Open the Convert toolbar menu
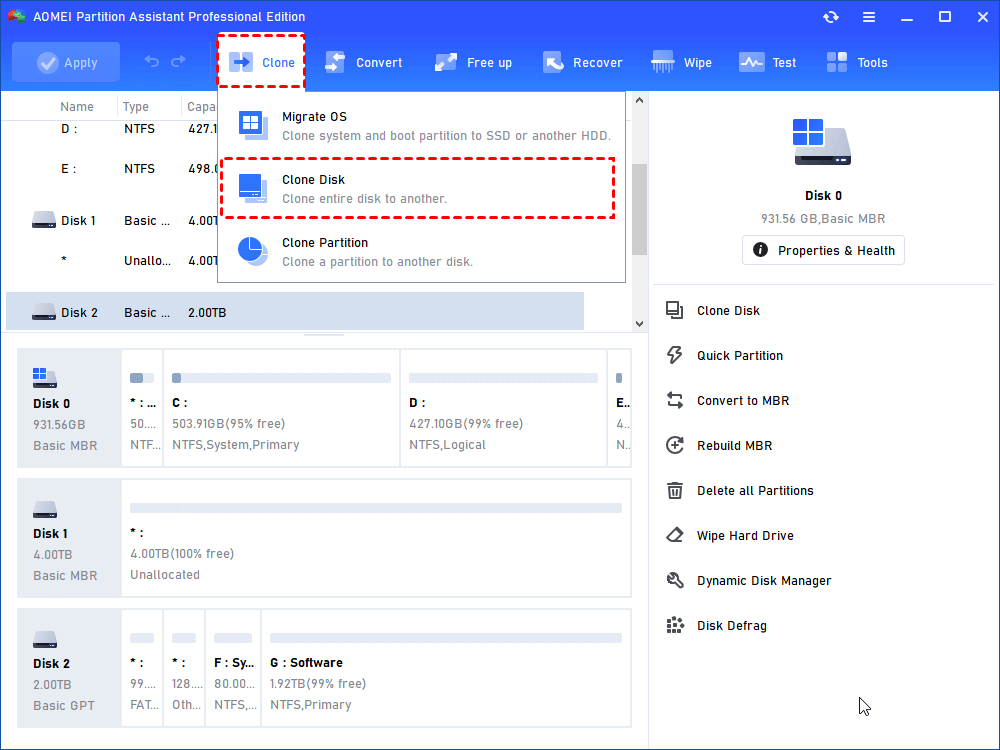The width and height of the screenshot is (1000, 750). (x=364, y=62)
